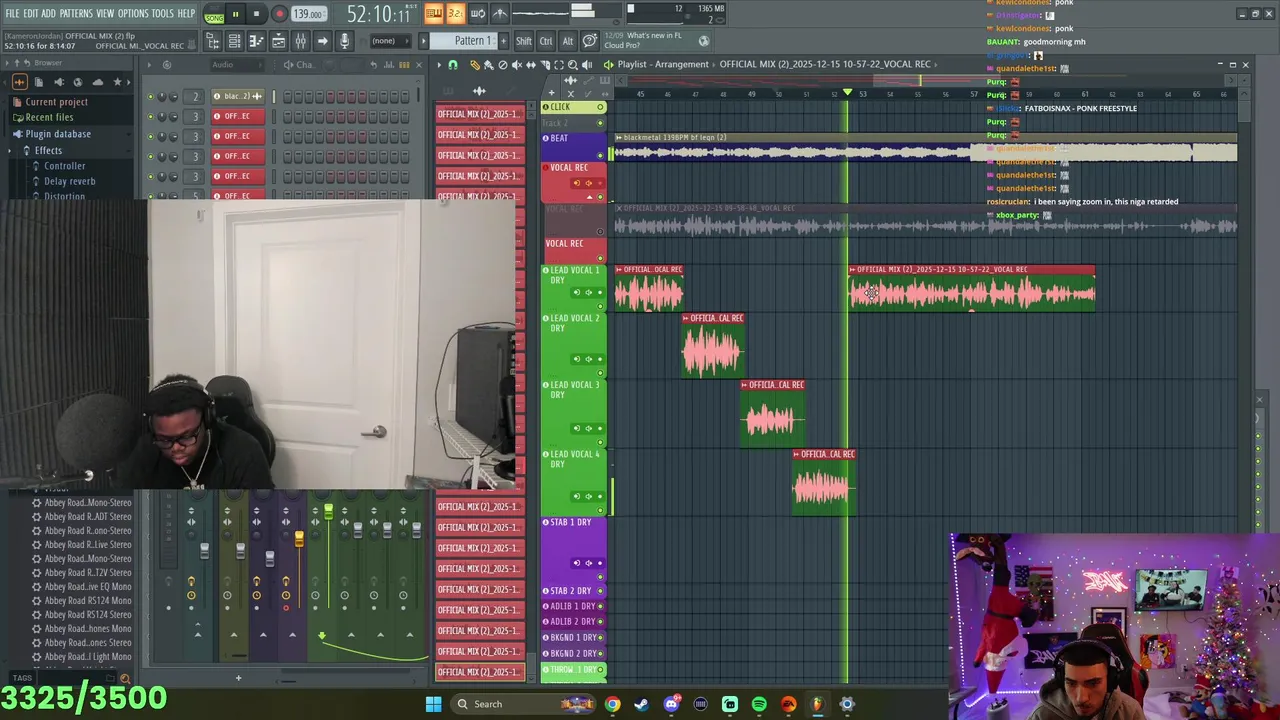Image resolution: width=1280 pixels, height=720 pixels.
Task: Select the Paint brush tool in Playlist
Action: 489,65
